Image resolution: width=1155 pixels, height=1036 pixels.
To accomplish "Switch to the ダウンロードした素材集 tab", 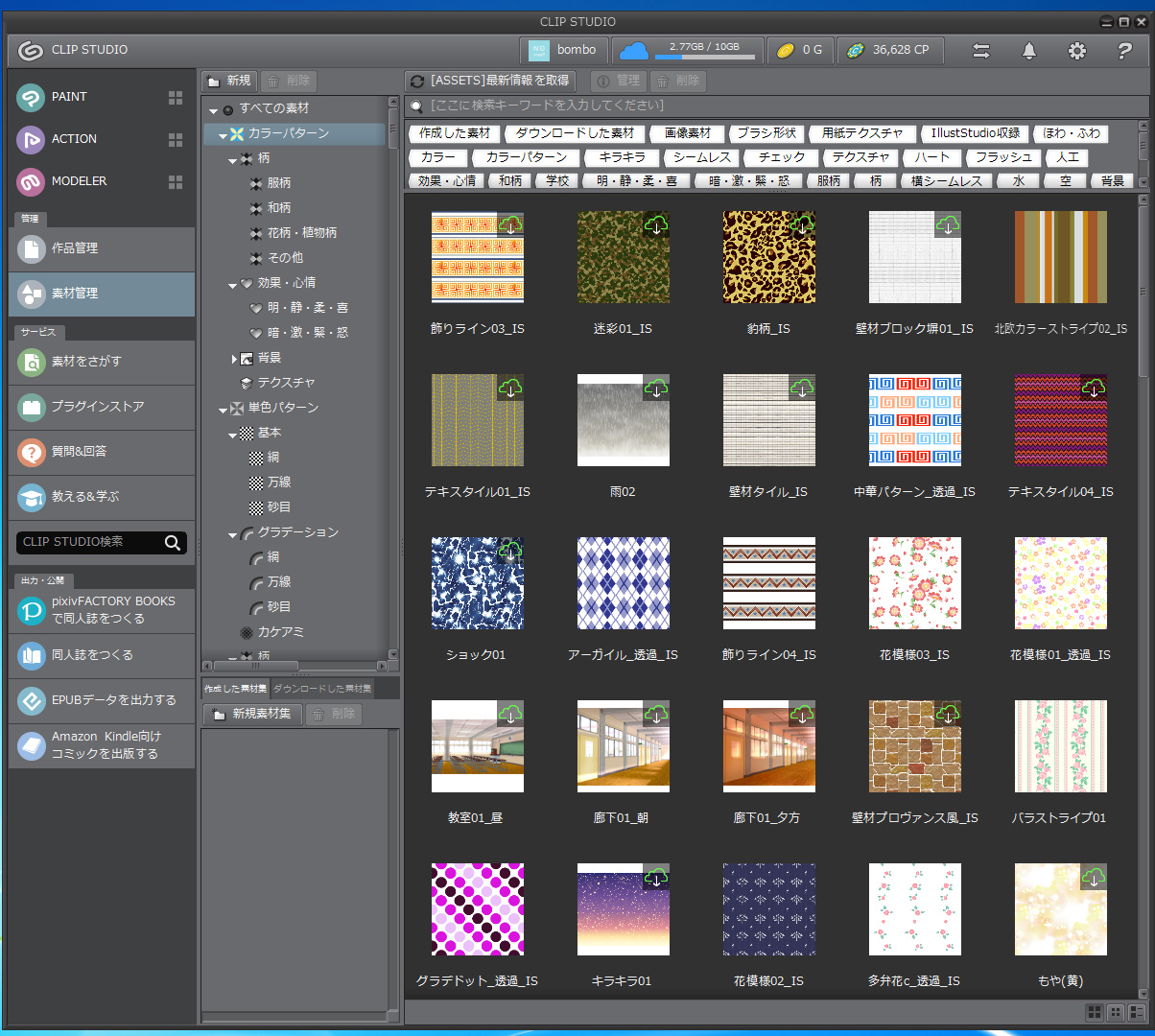I will [x=320, y=689].
